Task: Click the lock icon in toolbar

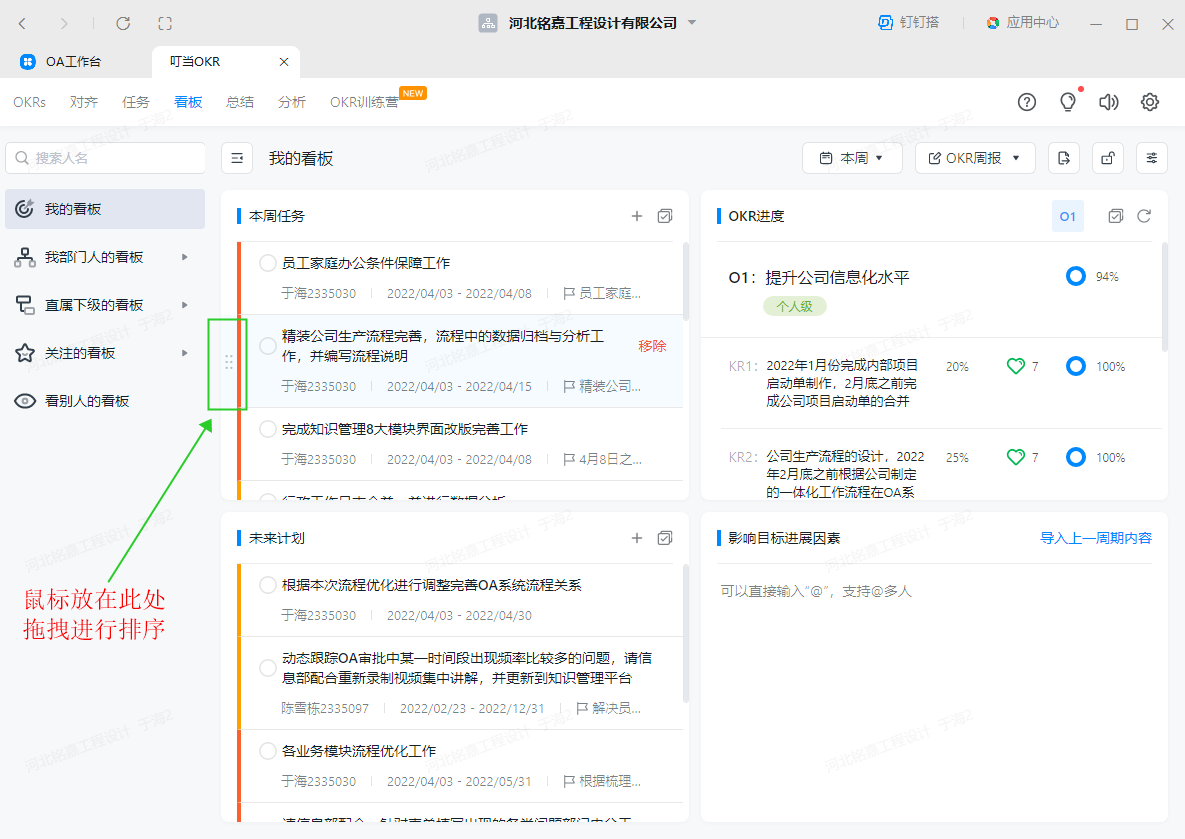Action: tap(1108, 158)
